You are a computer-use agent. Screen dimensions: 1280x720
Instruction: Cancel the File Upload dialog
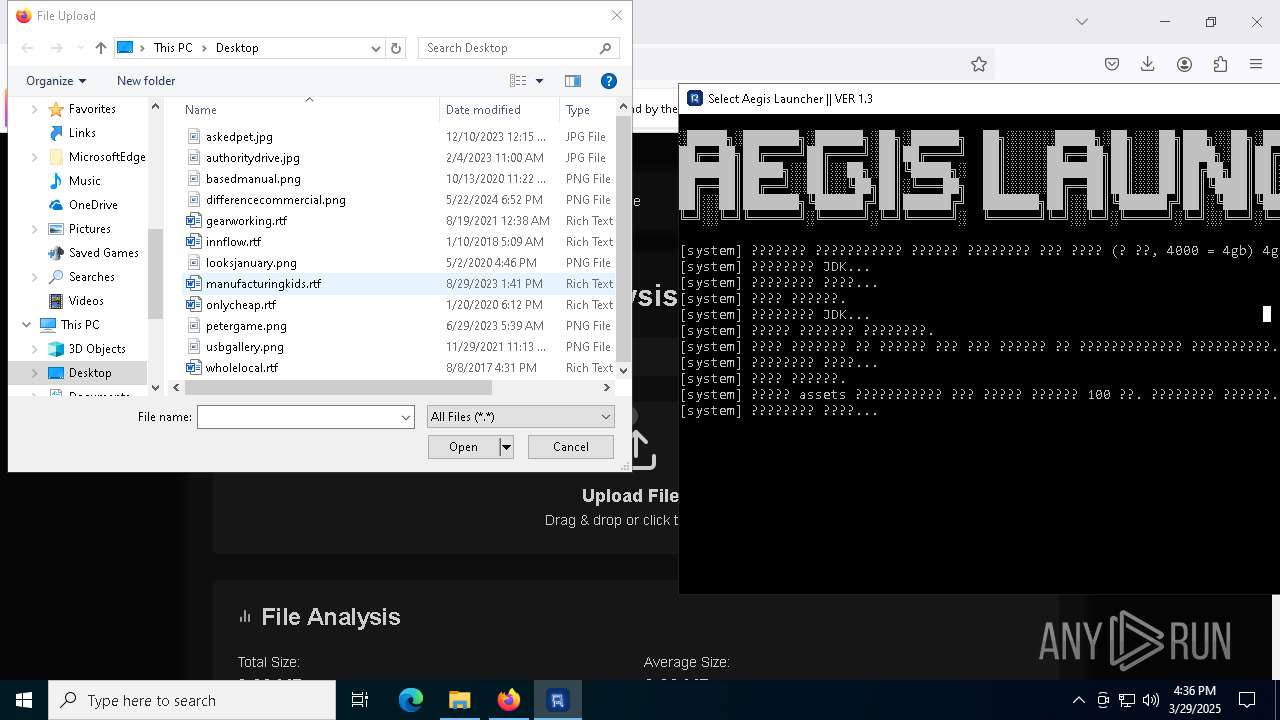[571, 447]
